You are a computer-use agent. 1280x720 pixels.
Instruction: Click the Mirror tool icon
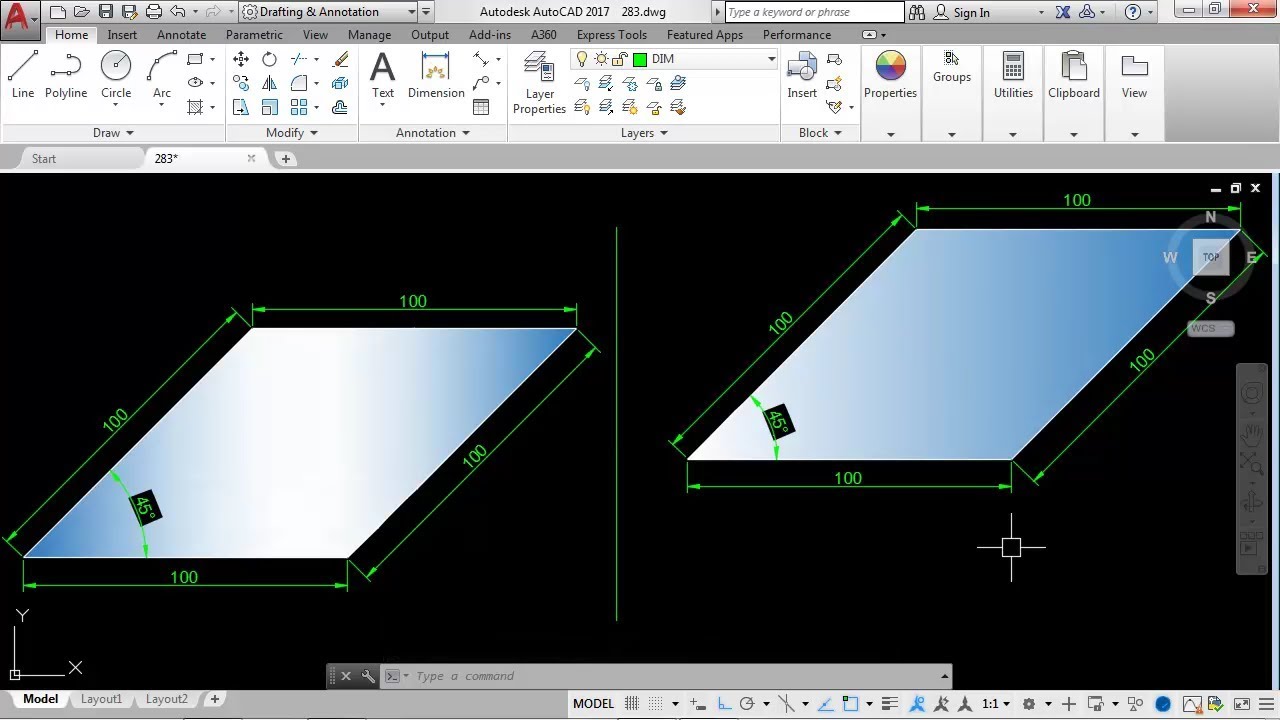[x=269, y=84]
